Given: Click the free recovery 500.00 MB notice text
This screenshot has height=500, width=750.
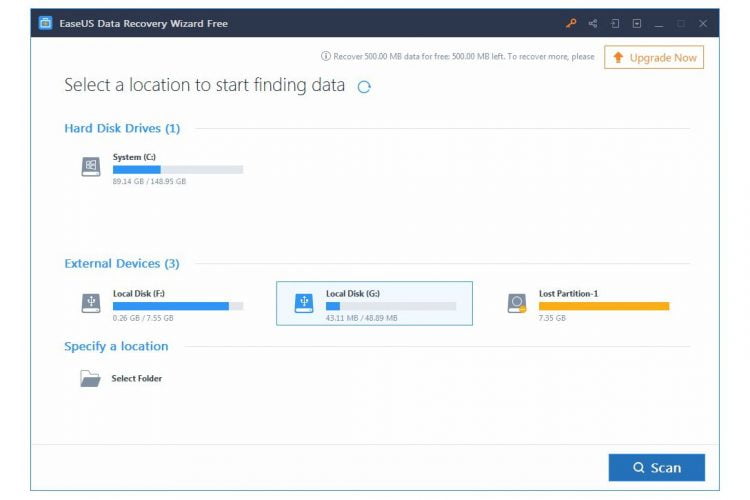Looking at the screenshot, I should (x=463, y=56).
